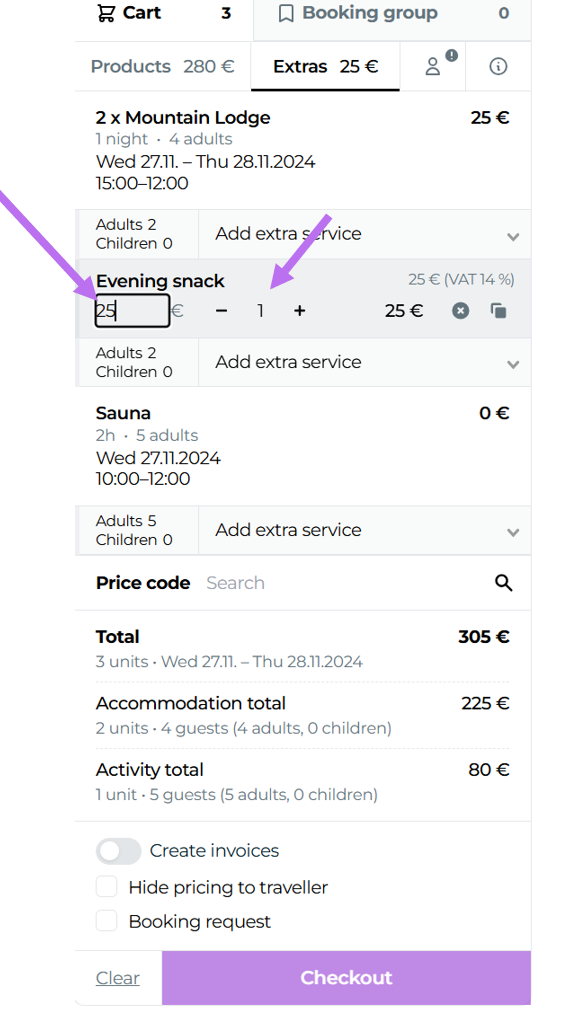Screen dimensions: 586x1009
Task: Click the Clear link
Action: (x=118, y=978)
